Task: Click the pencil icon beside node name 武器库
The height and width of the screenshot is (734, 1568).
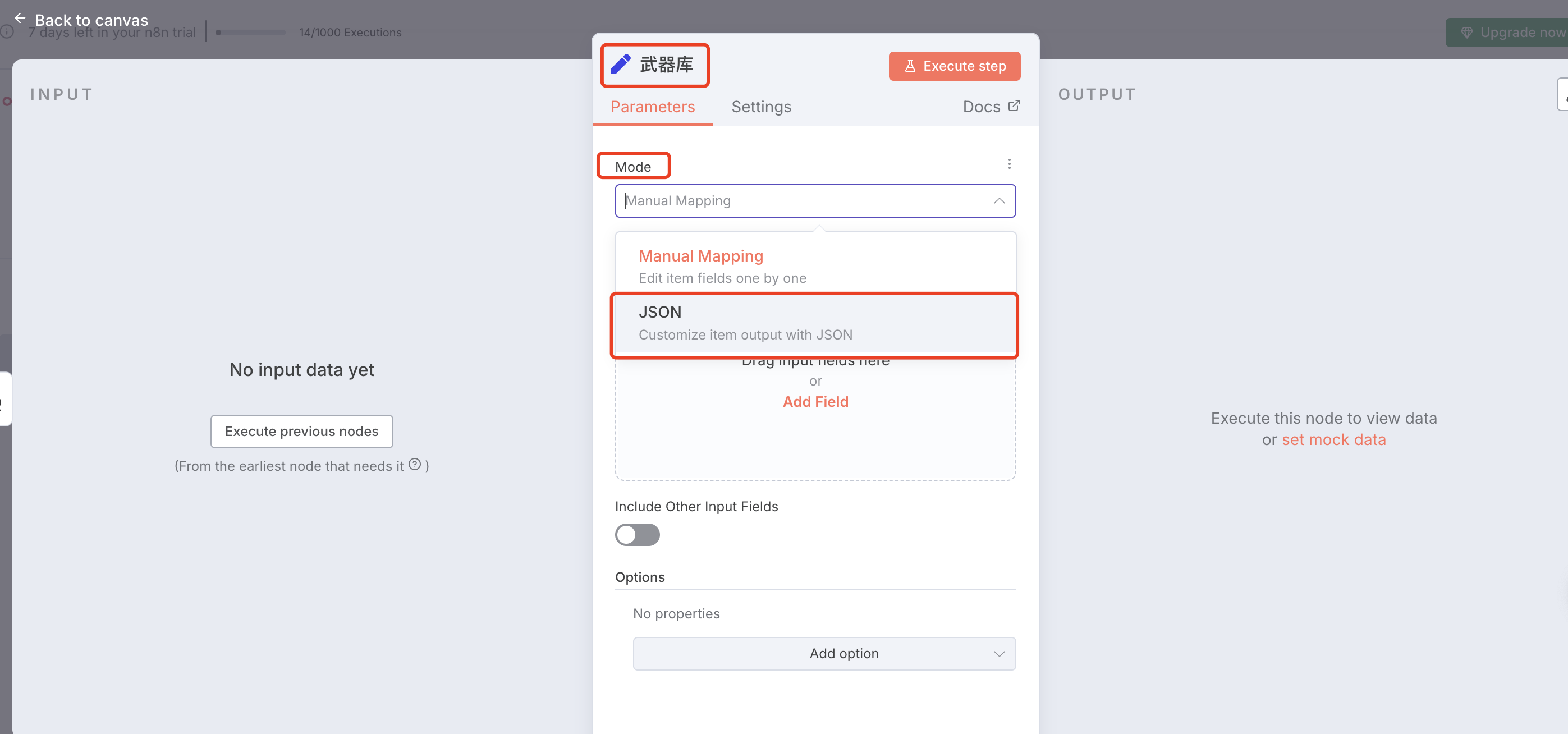Action: (620, 65)
